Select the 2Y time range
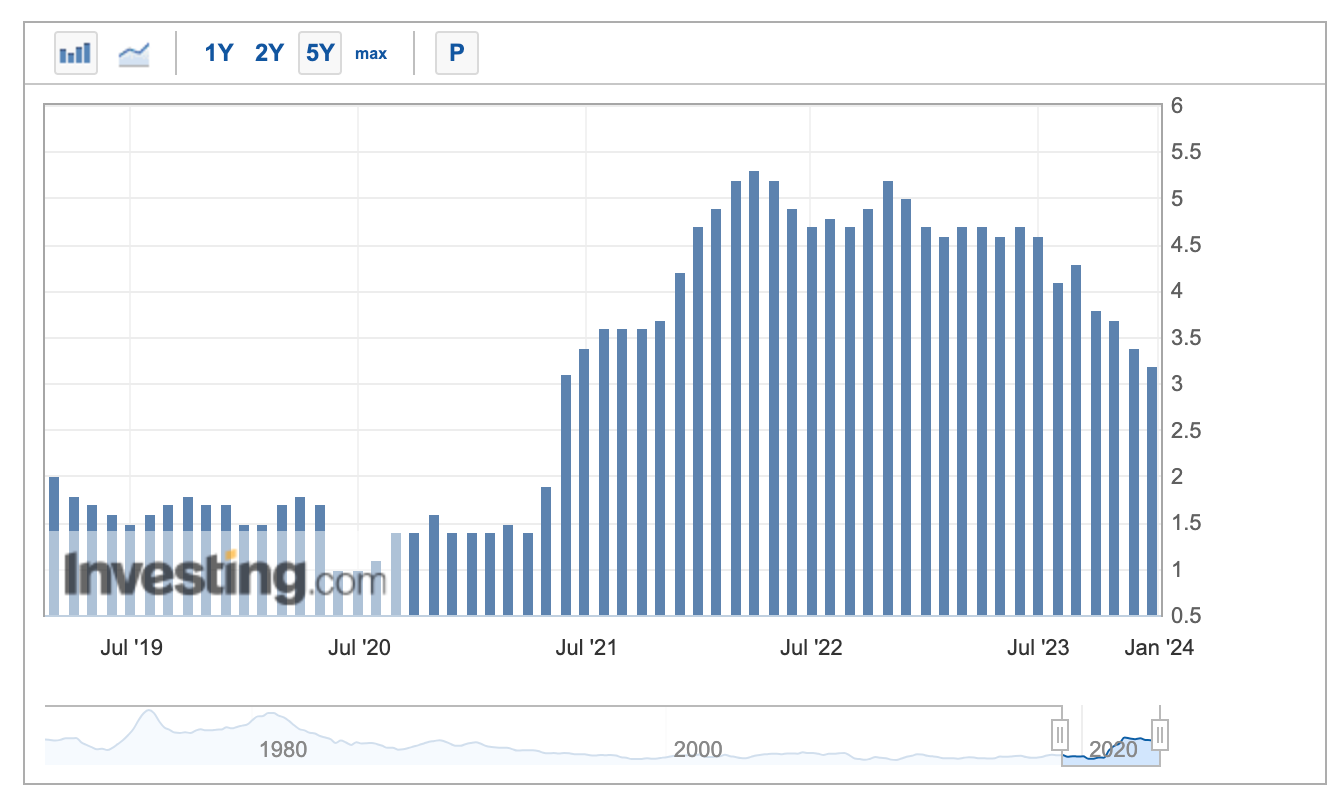 [x=269, y=53]
